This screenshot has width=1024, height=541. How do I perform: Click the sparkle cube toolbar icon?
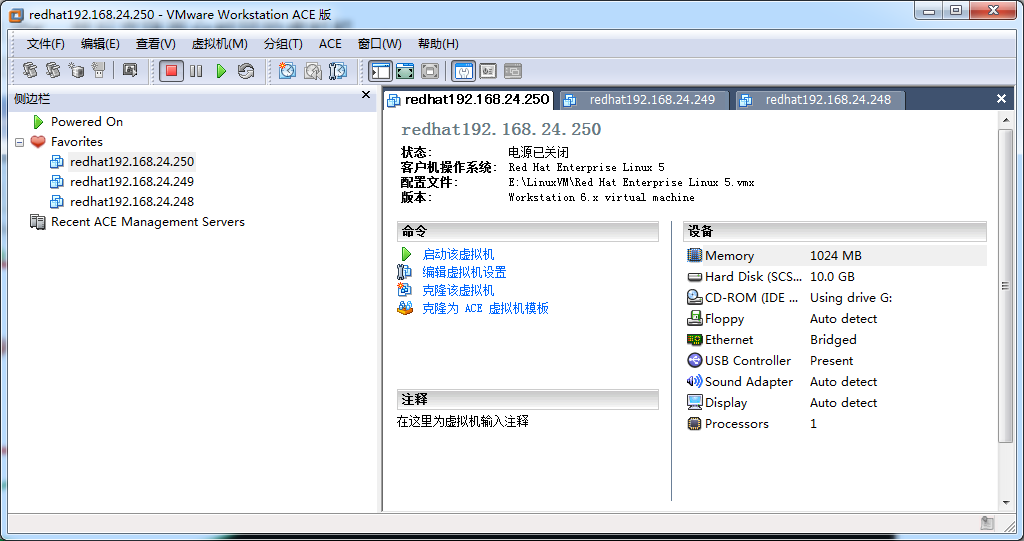pyautogui.click(x=76, y=71)
